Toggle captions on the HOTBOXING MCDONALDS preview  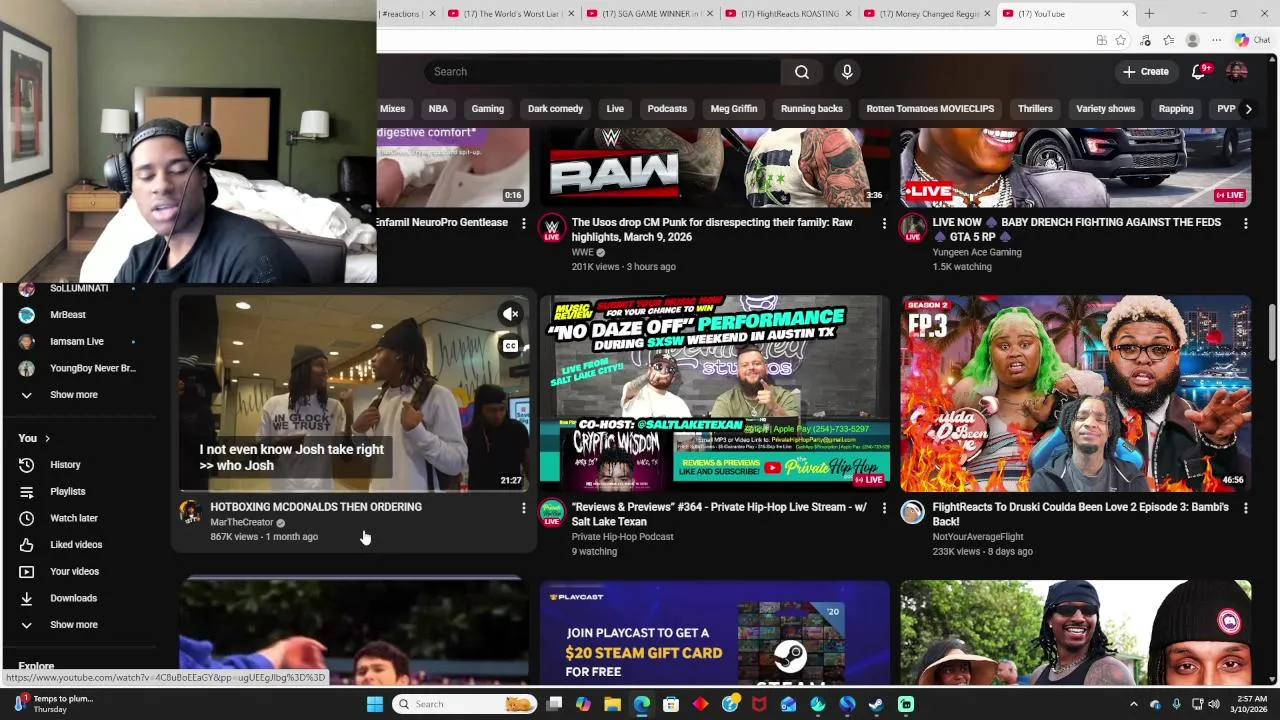[511, 346]
